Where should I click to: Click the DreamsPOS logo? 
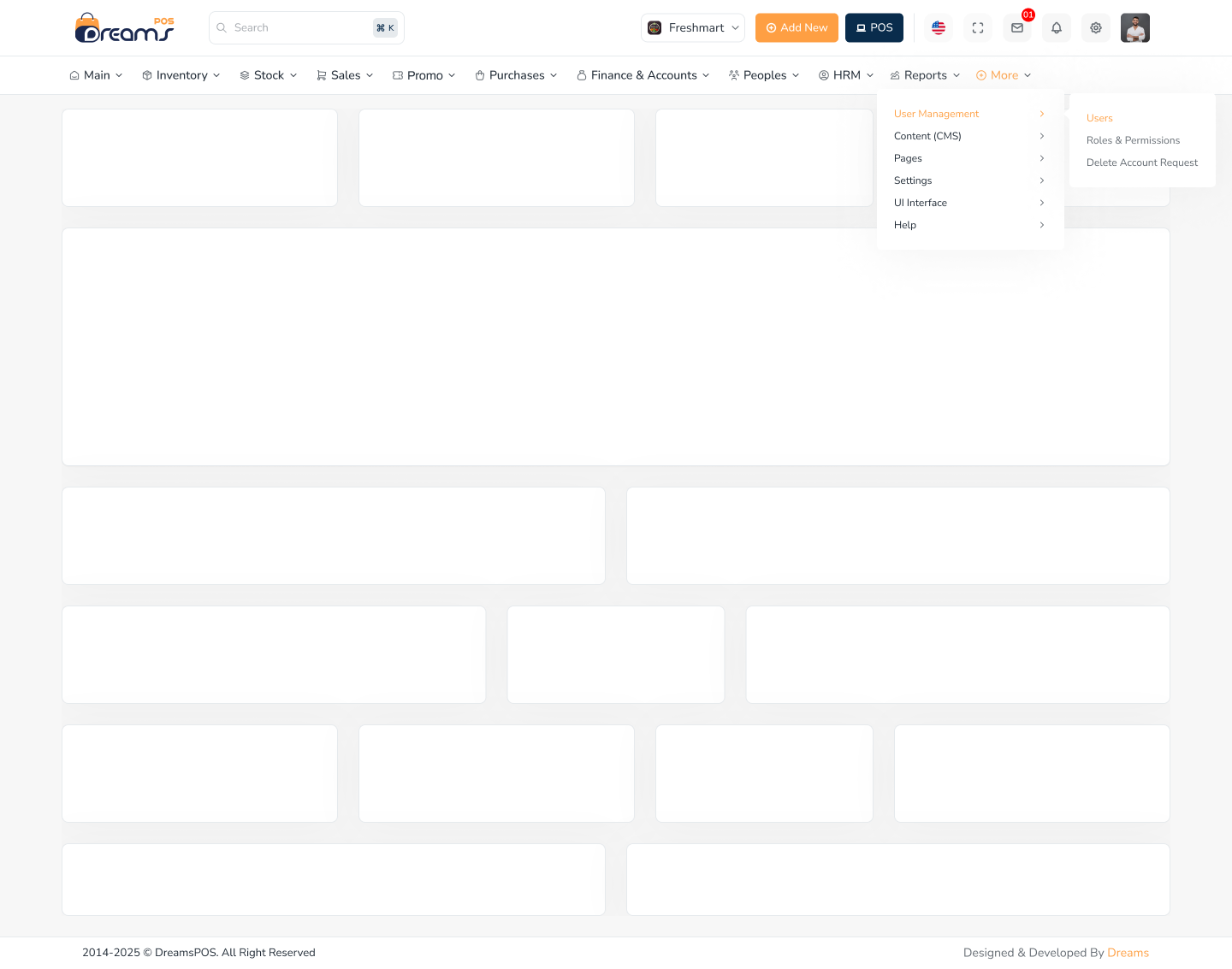125,28
